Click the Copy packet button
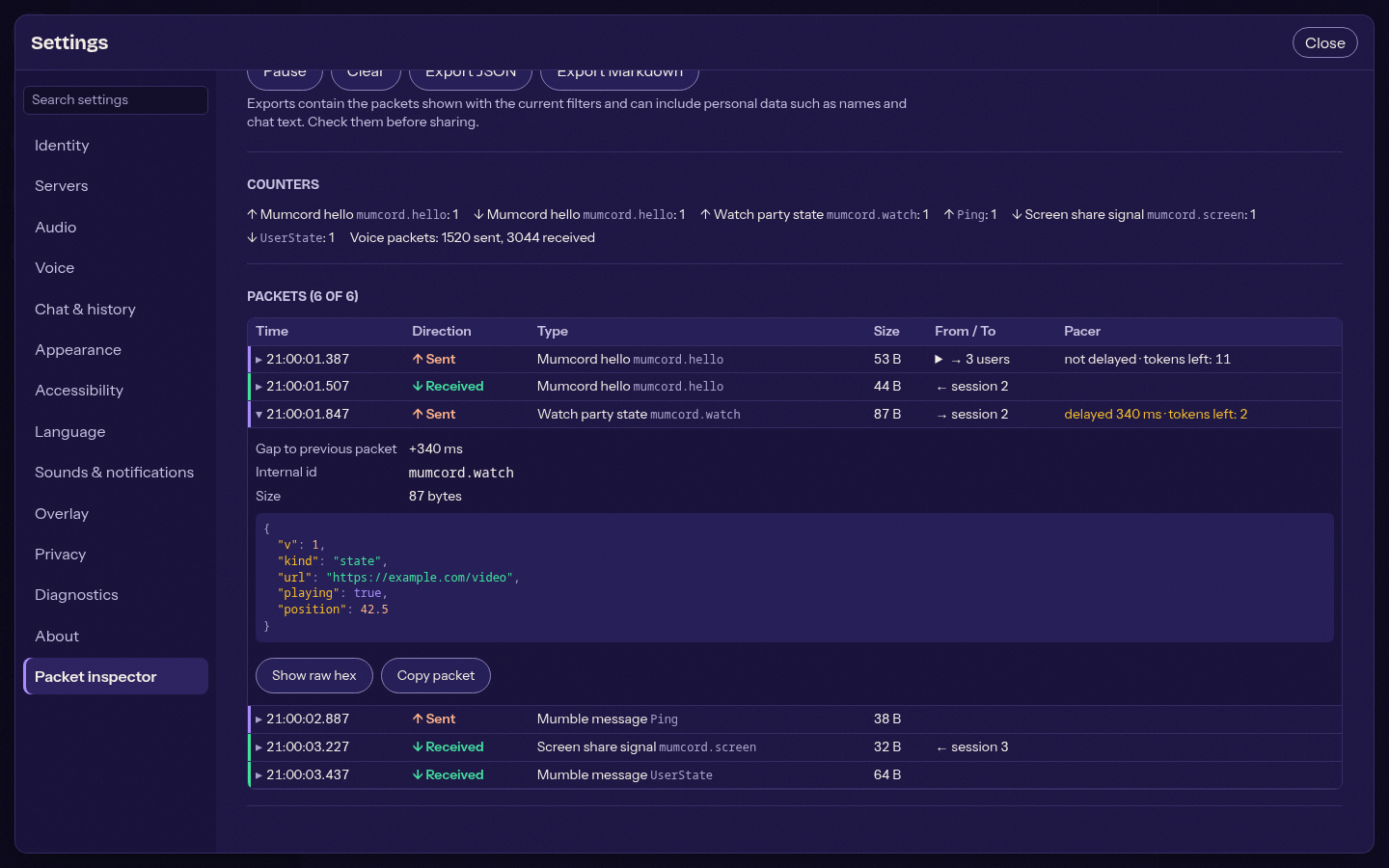1389x868 pixels. click(436, 675)
